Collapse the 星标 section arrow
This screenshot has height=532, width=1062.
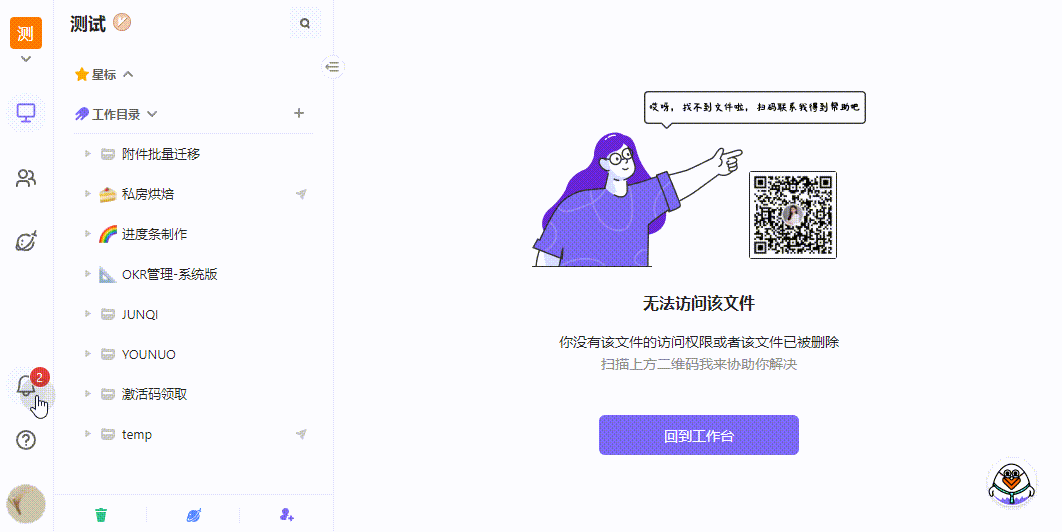coord(128,74)
